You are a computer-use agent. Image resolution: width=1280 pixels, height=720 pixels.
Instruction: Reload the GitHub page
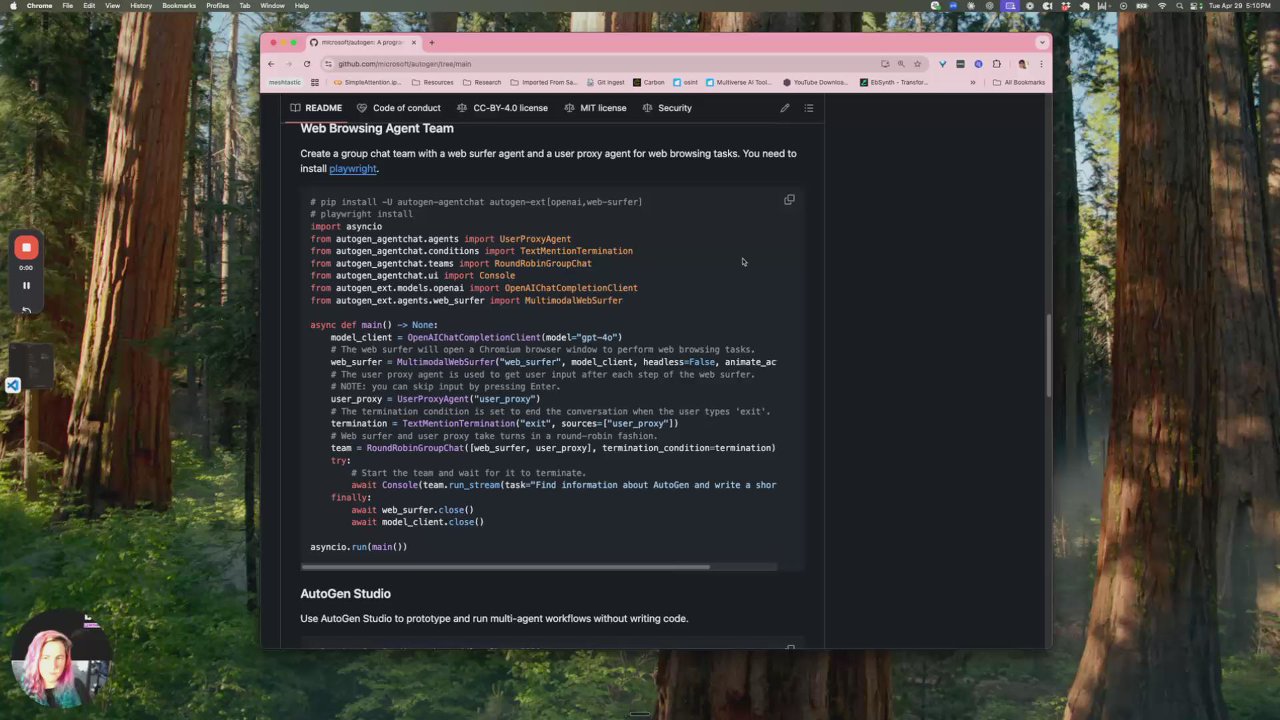click(x=307, y=64)
